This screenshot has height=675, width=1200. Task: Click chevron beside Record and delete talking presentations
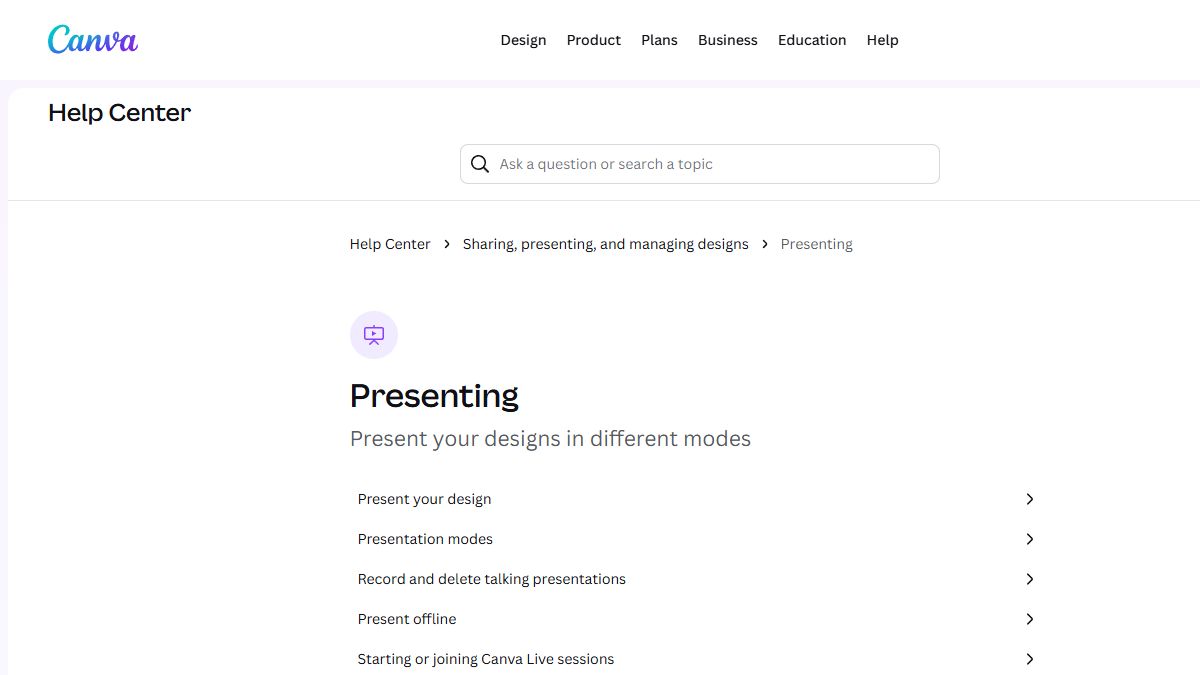tap(1030, 579)
